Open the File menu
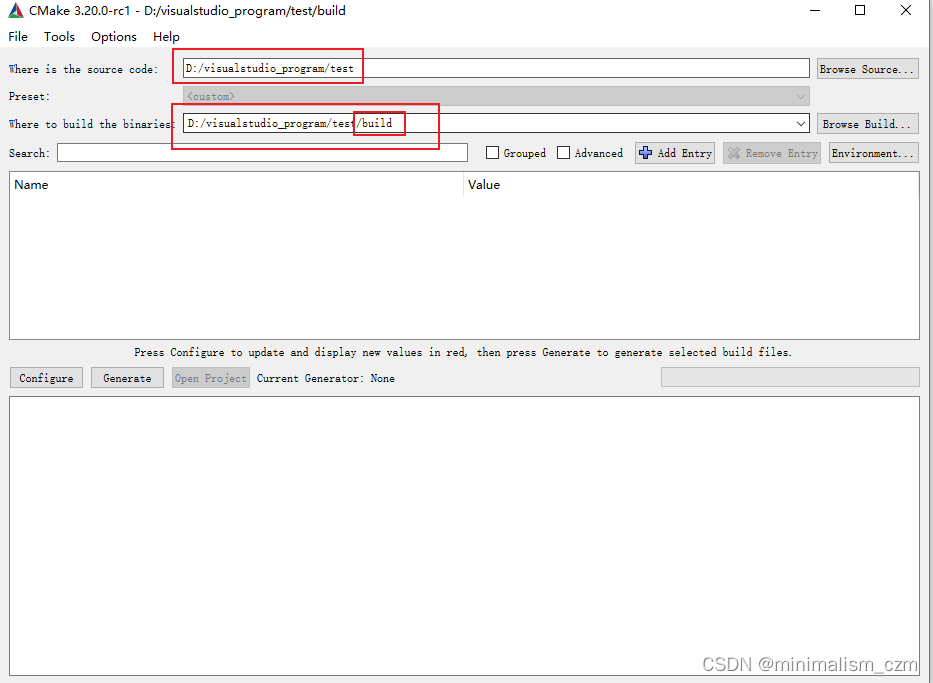Viewport: 933px width, 683px height. (18, 36)
